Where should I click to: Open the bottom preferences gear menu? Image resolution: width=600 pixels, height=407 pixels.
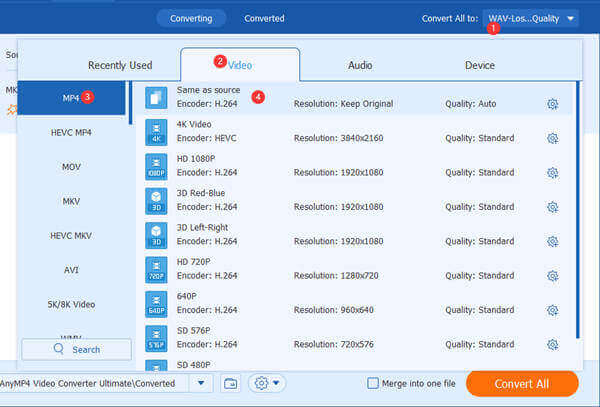[x=267, y=383]
